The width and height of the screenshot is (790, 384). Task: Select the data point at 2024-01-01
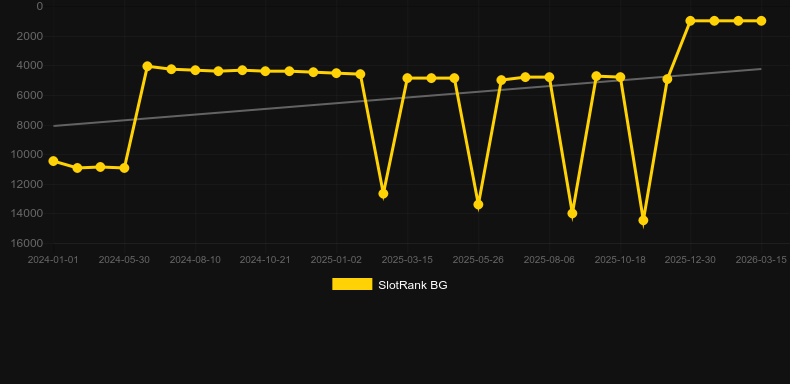pyautogui.click(x=53, y=161)
